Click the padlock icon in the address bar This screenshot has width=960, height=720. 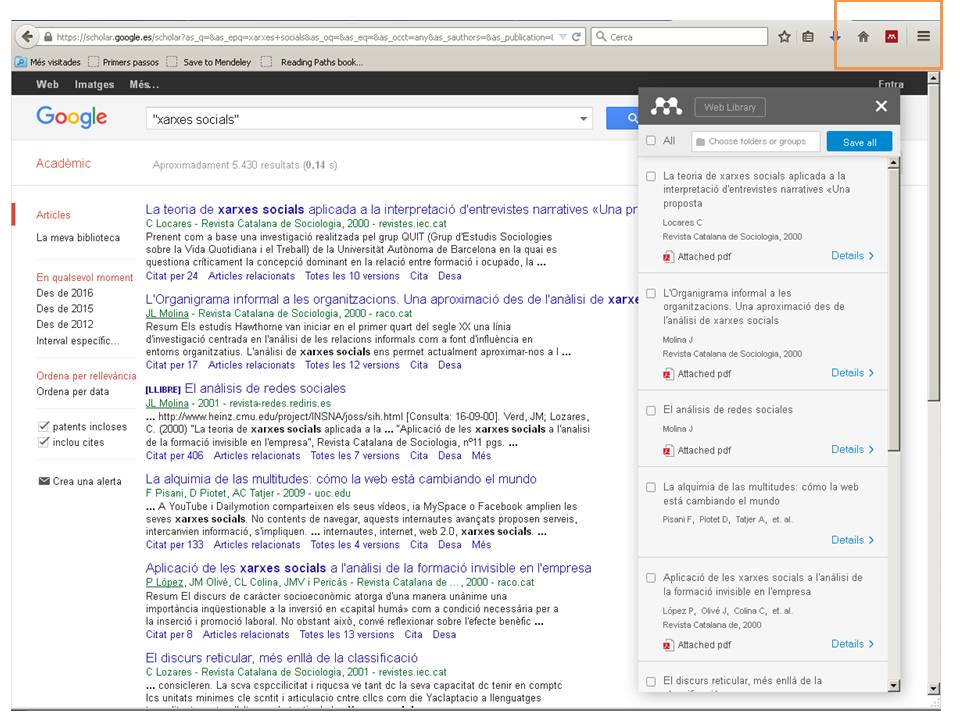coord(48,37)
